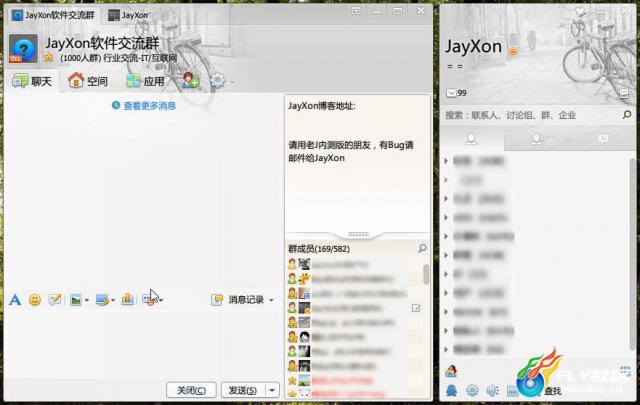The height and width of the screenshot is (405, 640).
Task: Open the emoji smiley picker
Action: point(35,300)
